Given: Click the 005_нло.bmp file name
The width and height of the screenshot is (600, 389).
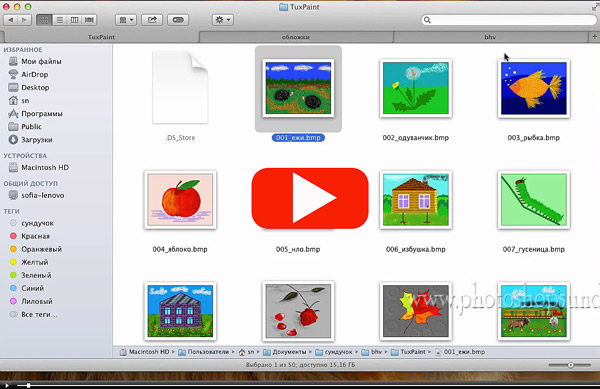Looking at the screenshot, I should point(298,249).
